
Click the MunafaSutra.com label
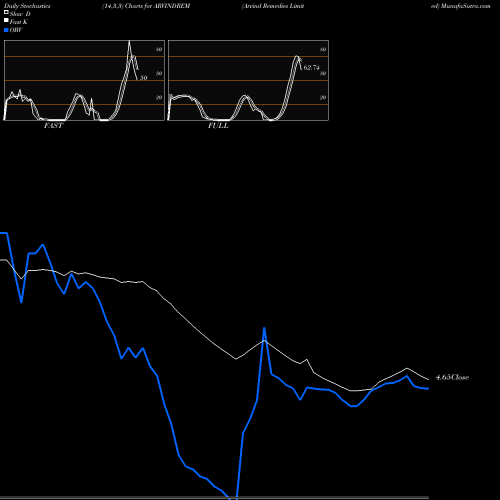pyautogui.click(x=465, y=6)
